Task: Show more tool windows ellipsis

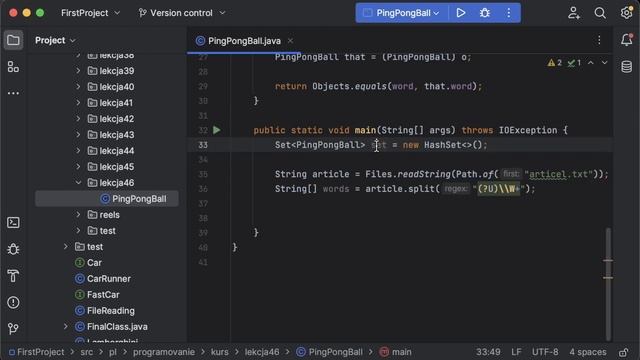Action: [x=13, y=93]
